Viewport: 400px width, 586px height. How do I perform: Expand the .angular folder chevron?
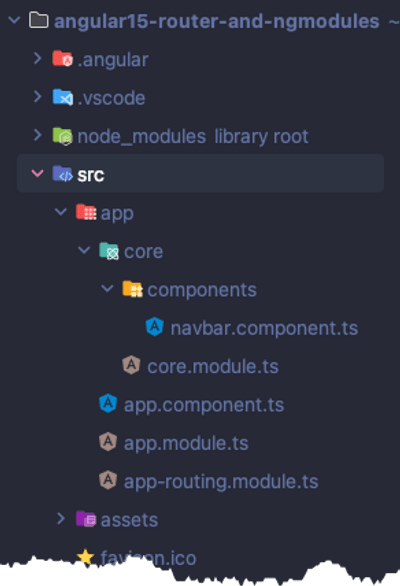point(37,58)
